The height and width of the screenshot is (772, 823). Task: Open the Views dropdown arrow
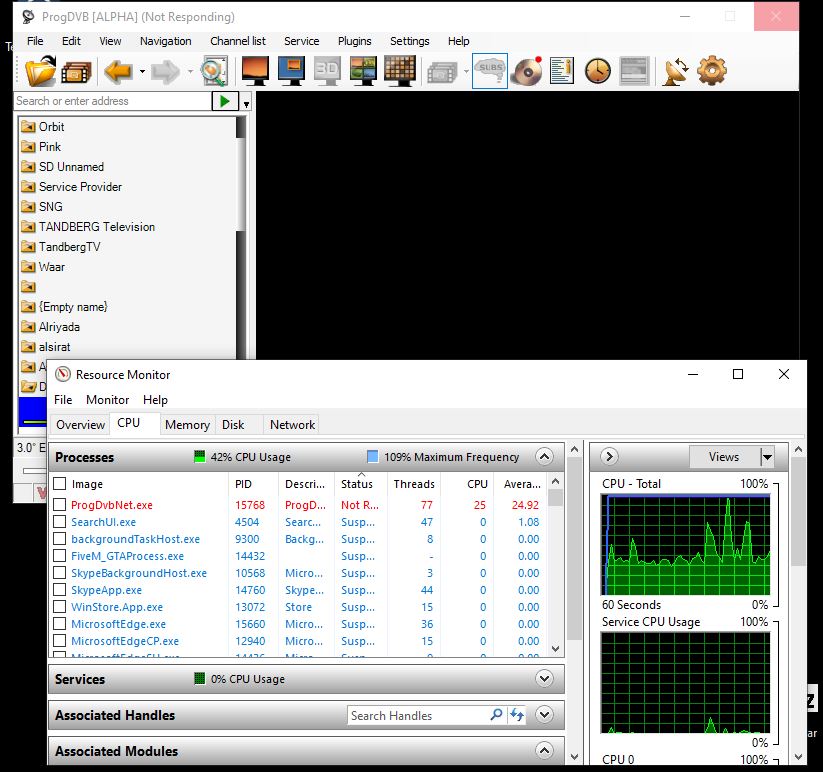pos(767,457)
